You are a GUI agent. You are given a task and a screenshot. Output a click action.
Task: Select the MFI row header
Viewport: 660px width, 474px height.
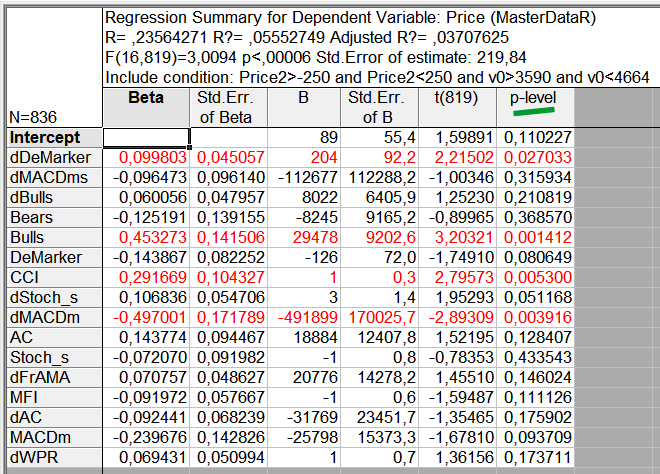[54, 397]
